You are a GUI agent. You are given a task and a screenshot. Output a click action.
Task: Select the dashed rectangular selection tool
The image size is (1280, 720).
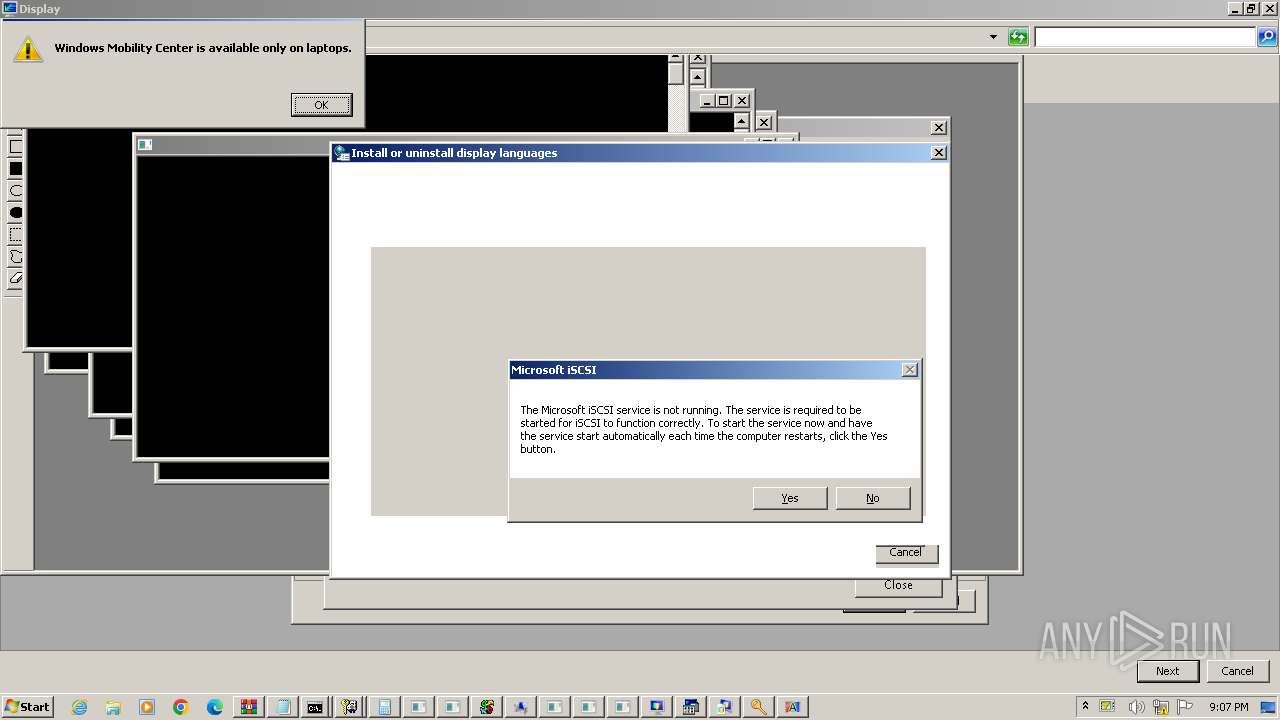(15, 235)
